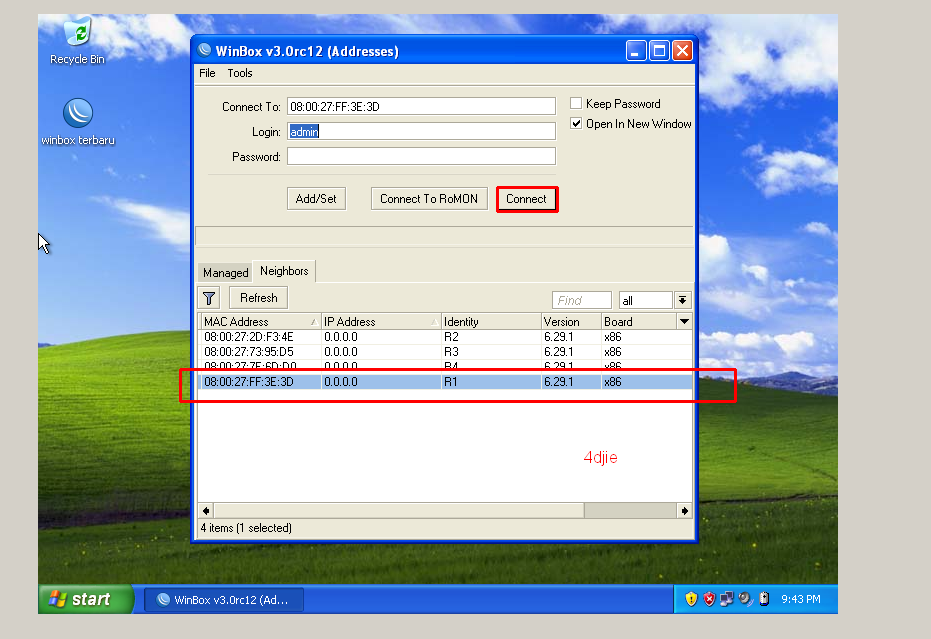
Task: Click the WinBox taskbar button
Action: [x=224, y=600]
